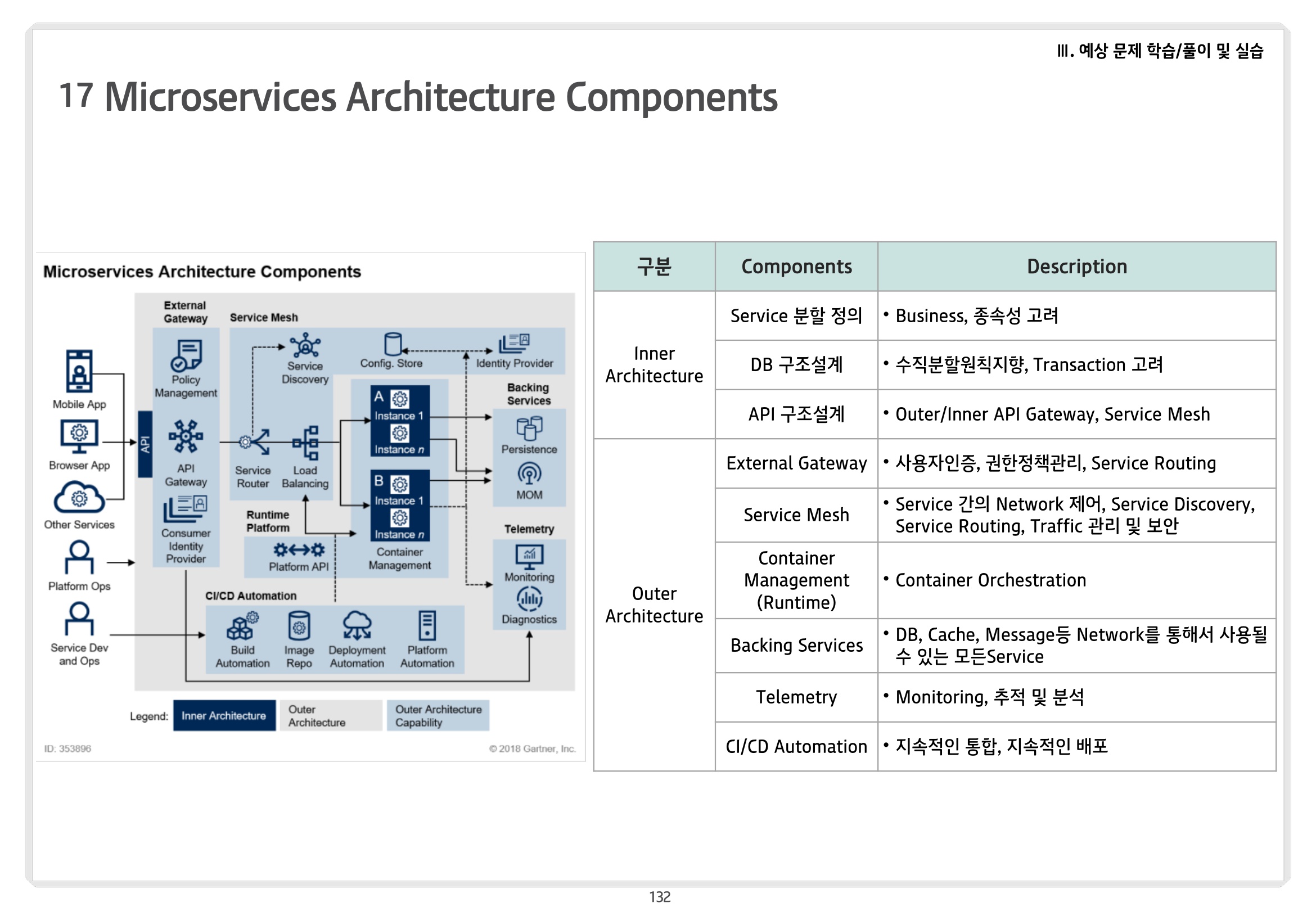Viewport: 1316px width, 911px height.
Task: Click the '수직분할원칙지향, Transaction 고려' description
Action: click(x=1029, y=365)
